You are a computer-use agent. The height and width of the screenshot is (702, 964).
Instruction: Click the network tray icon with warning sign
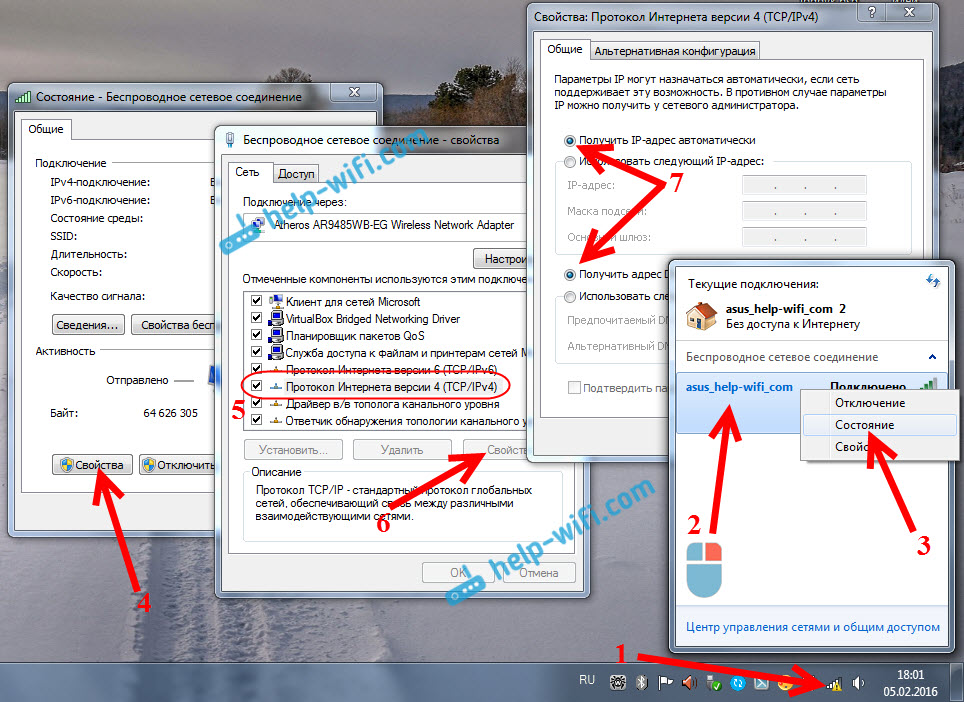click(833, 683)
